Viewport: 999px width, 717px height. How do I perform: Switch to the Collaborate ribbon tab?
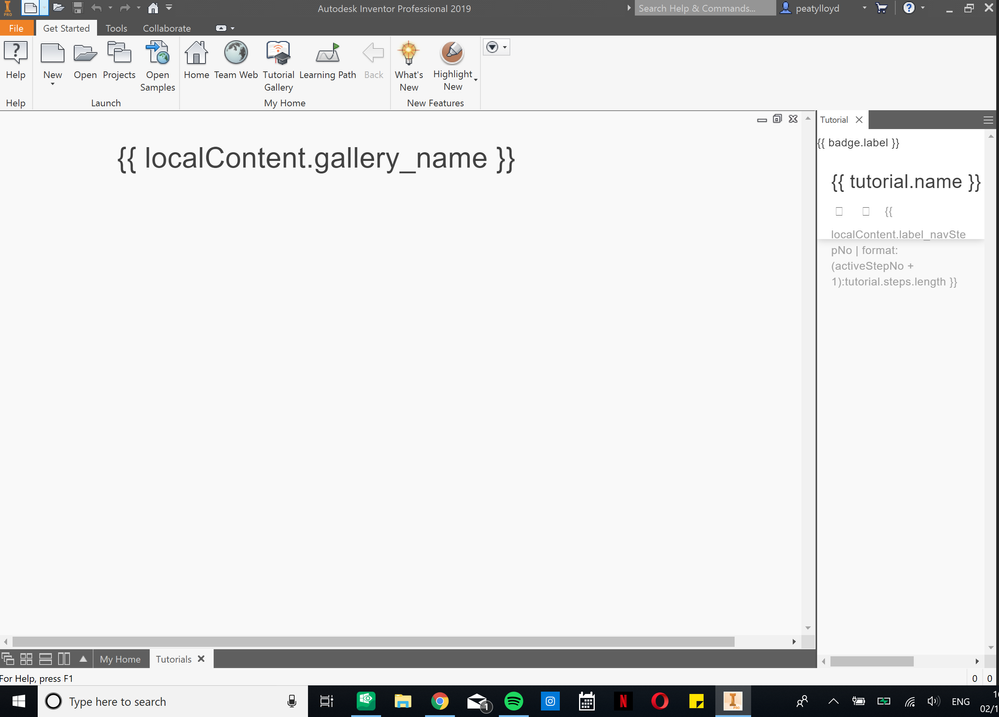[167, 28]
